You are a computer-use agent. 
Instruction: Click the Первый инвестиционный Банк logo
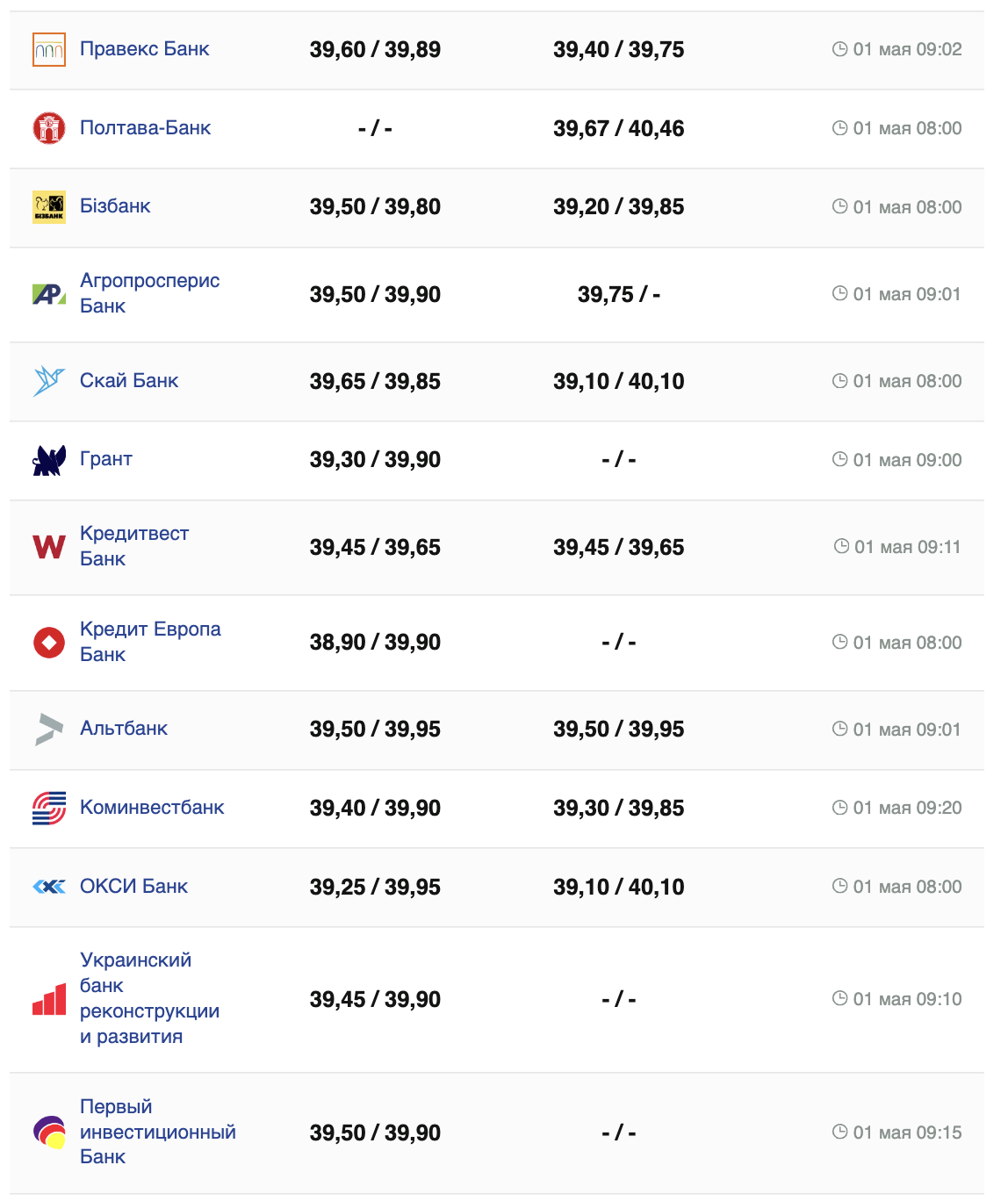coord(49,1133)
